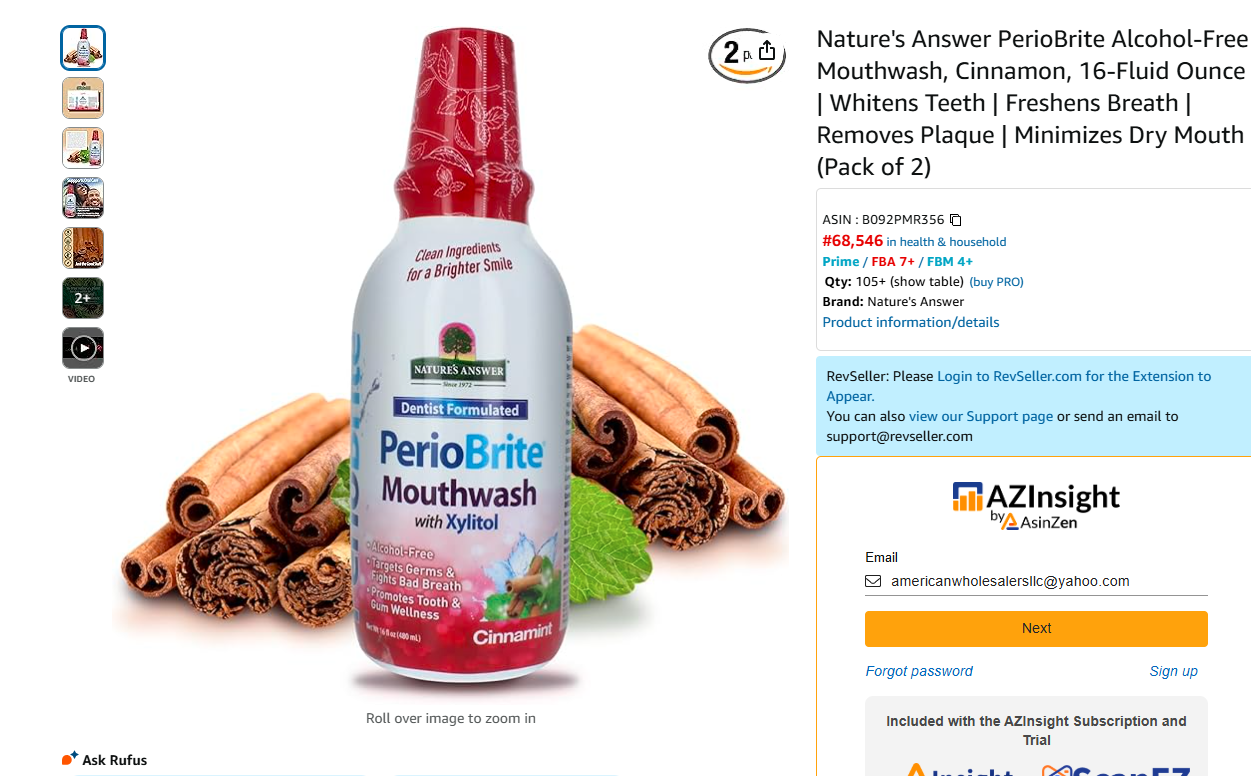Click the share icon above the product image
Viewport: 1251px width, 776px height.
(767, 50)
